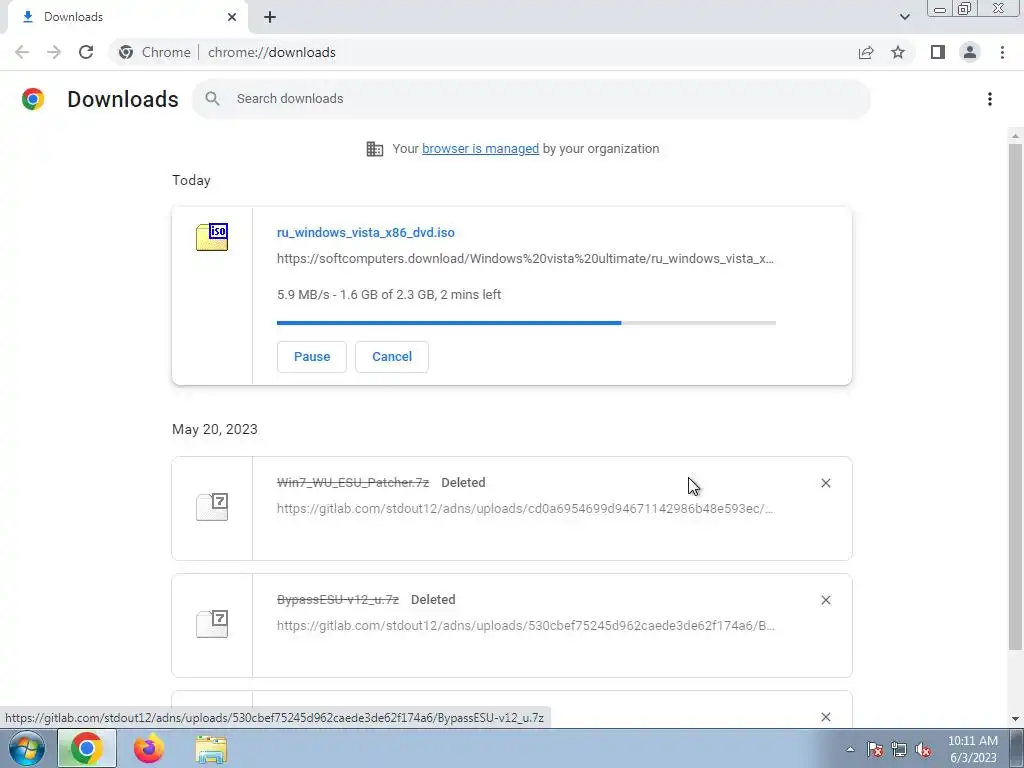
Task: Close the Downloads tab
Action: point(232,17)
